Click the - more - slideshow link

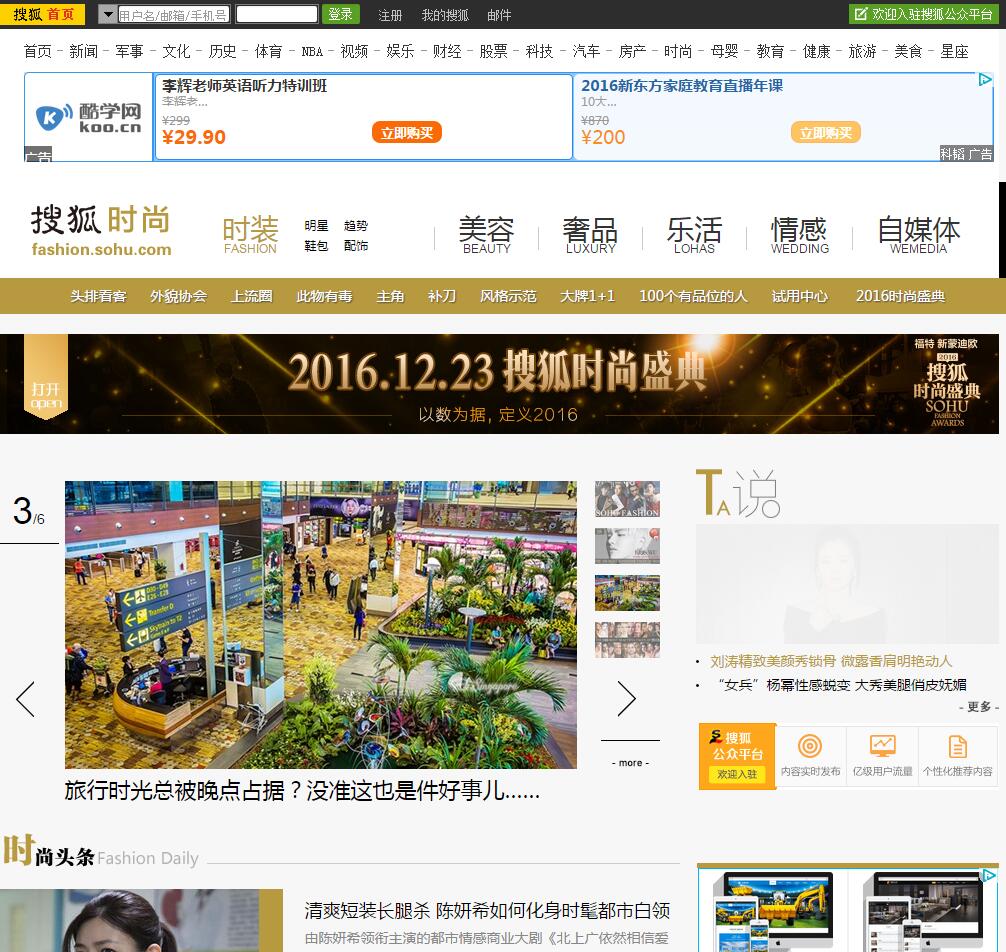[630, 763]
